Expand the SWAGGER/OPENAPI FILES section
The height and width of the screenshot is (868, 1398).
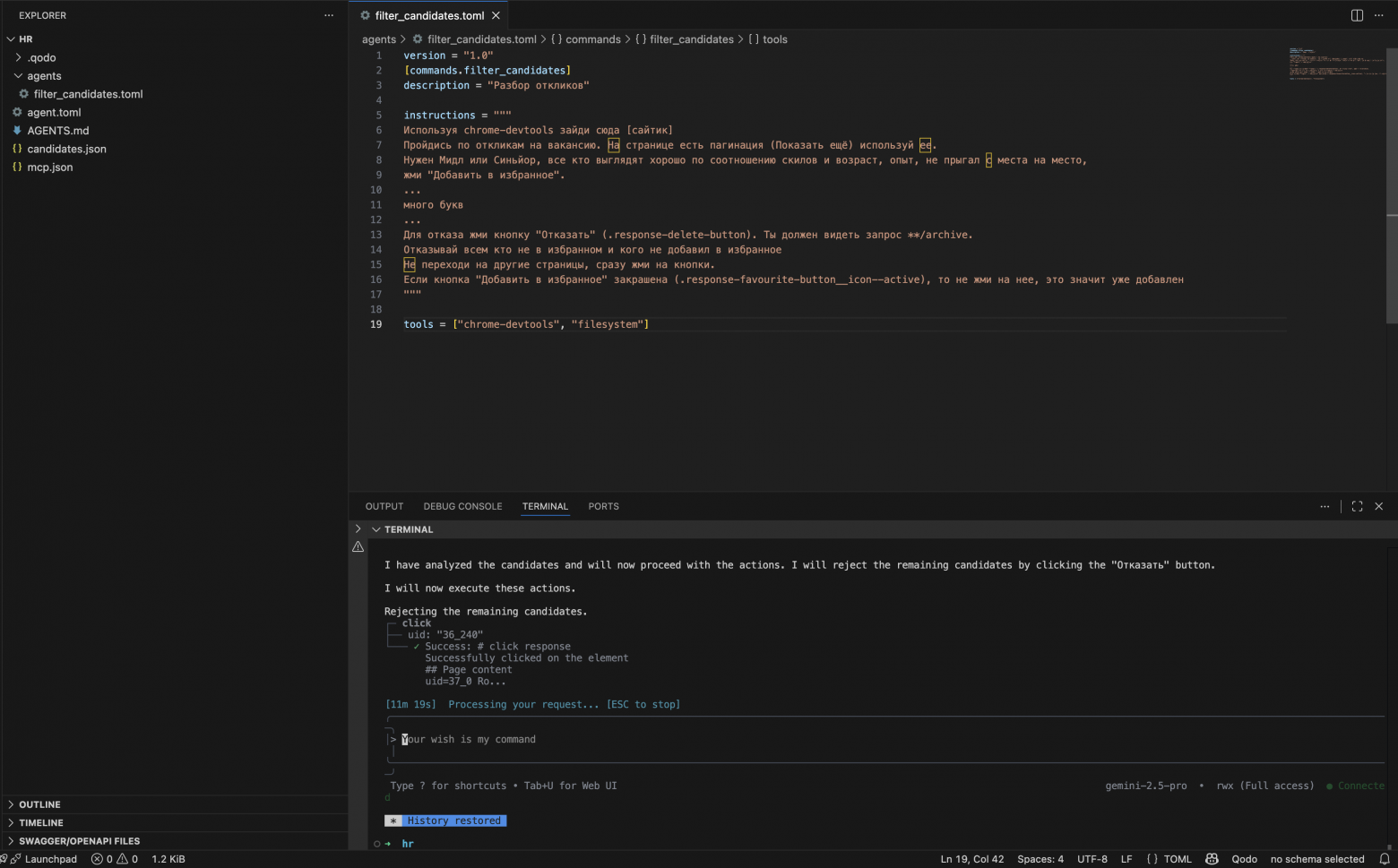[x=11, y=841]
